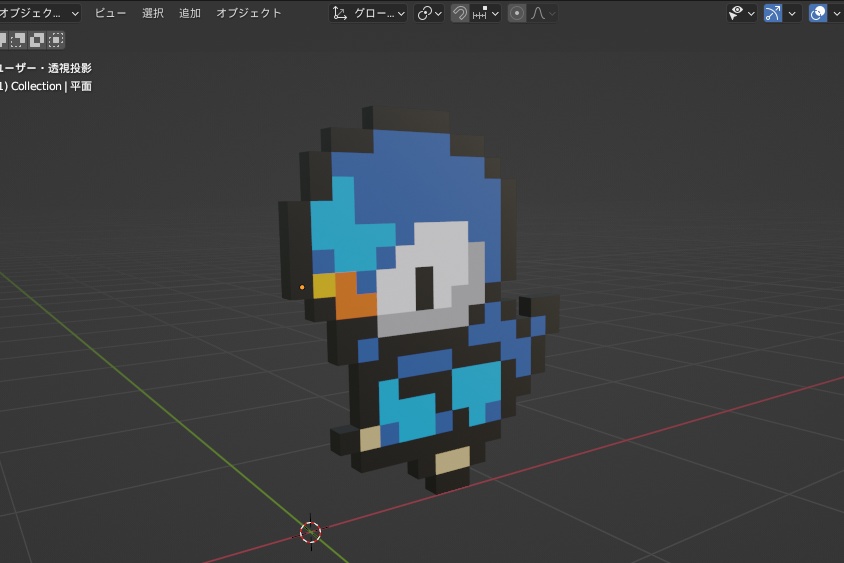Expand the gizmo options dropdown arrow
844x563 pixels.
[792, 13]
